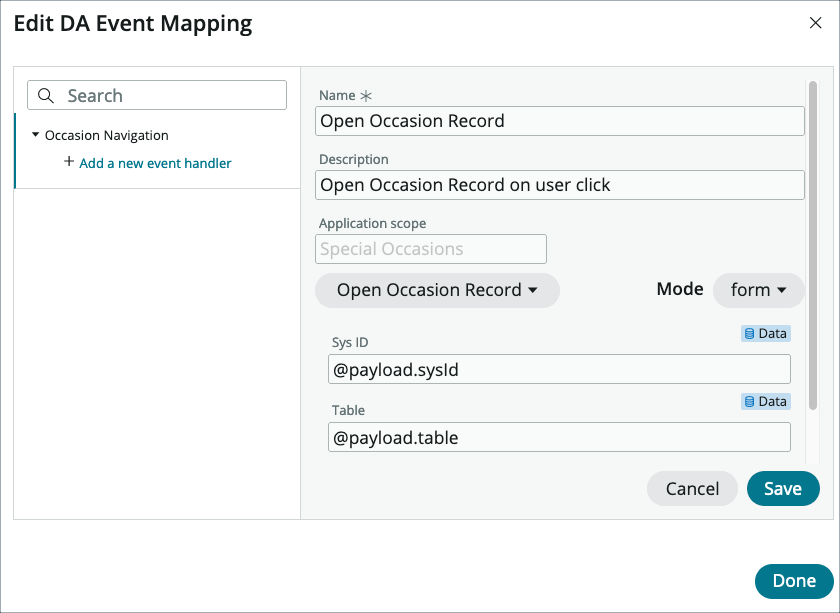Image resolution: width=840 pixels, height=613 pixels.
Task: Click inside the Name field showing Open Occasion Record
Action: [559, 121]
